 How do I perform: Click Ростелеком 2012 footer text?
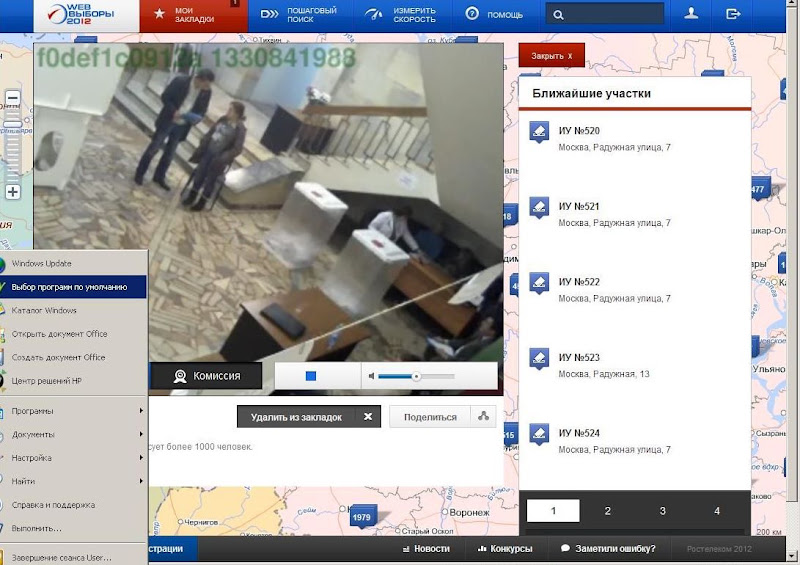pyautogui.click(x=719, y=549)
